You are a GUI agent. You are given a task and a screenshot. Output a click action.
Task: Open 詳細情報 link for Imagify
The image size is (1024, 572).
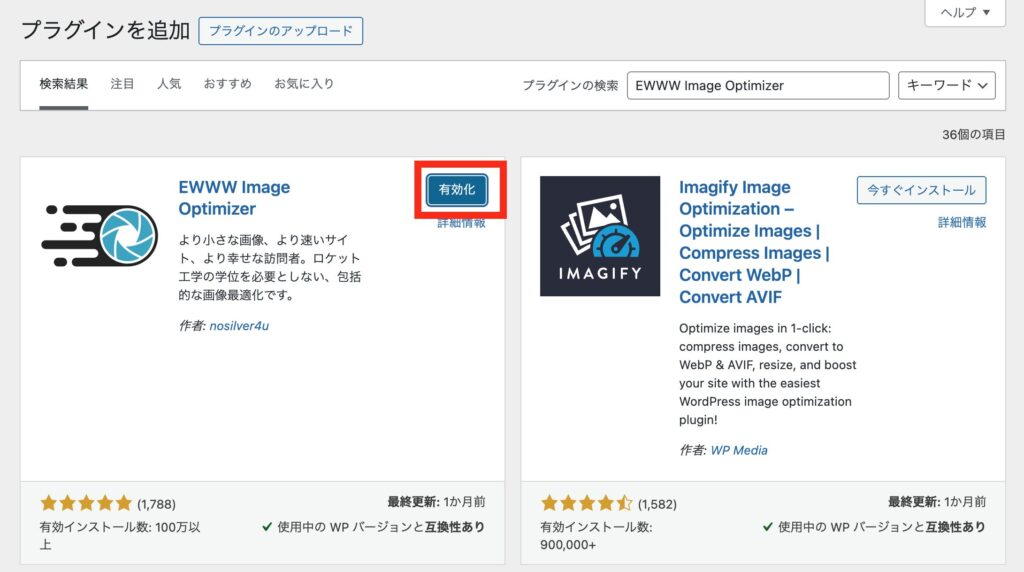(x=962, y=223)
